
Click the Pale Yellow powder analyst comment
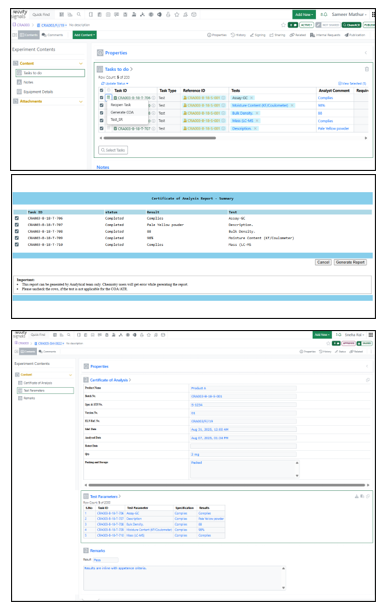333,128
